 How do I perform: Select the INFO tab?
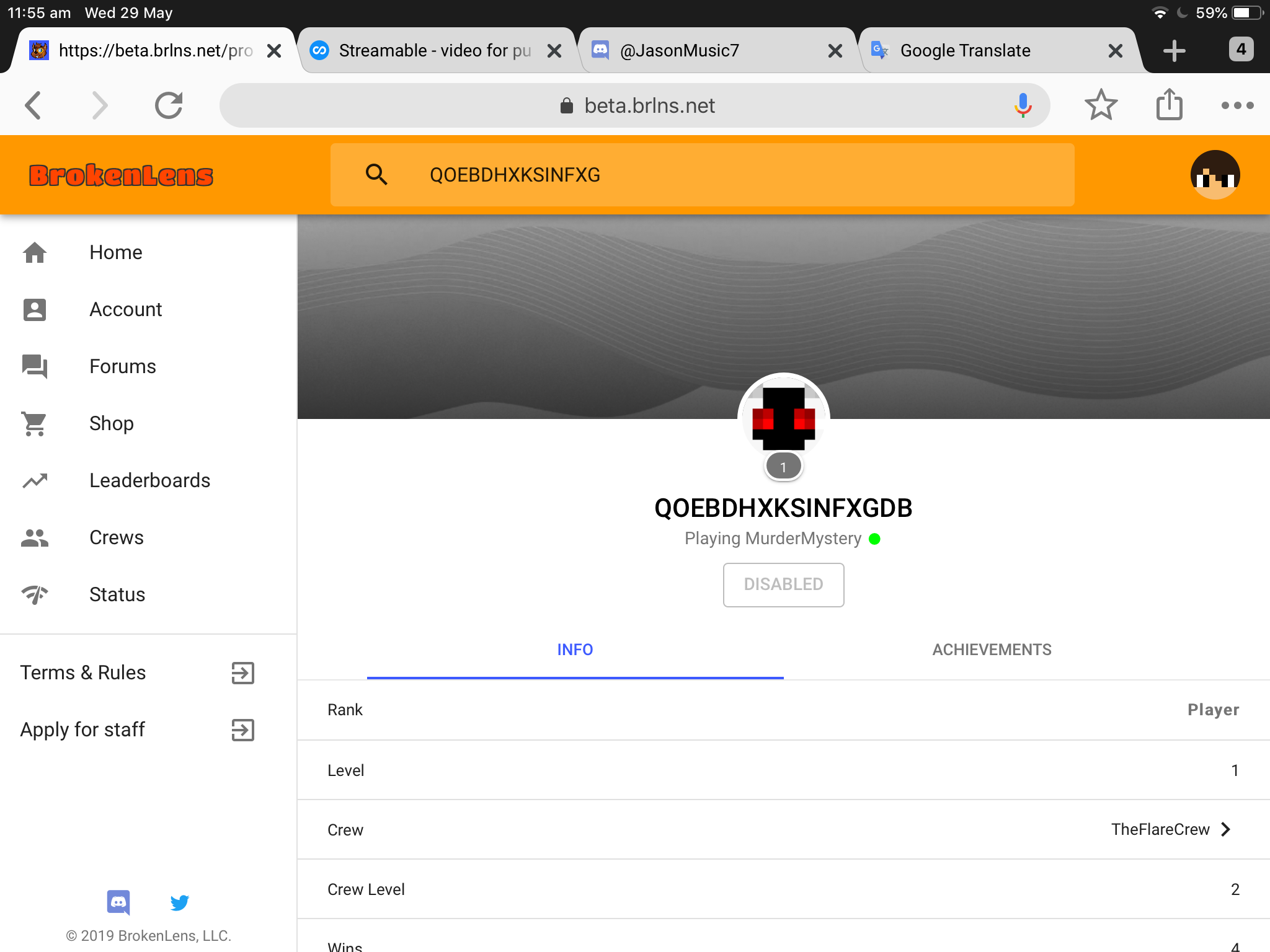pyautogui.click(x=575, y=650)
